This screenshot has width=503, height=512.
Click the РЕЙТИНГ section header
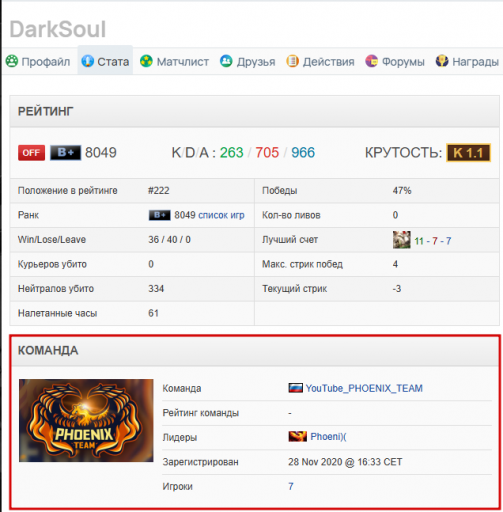[x=254, y=111]
